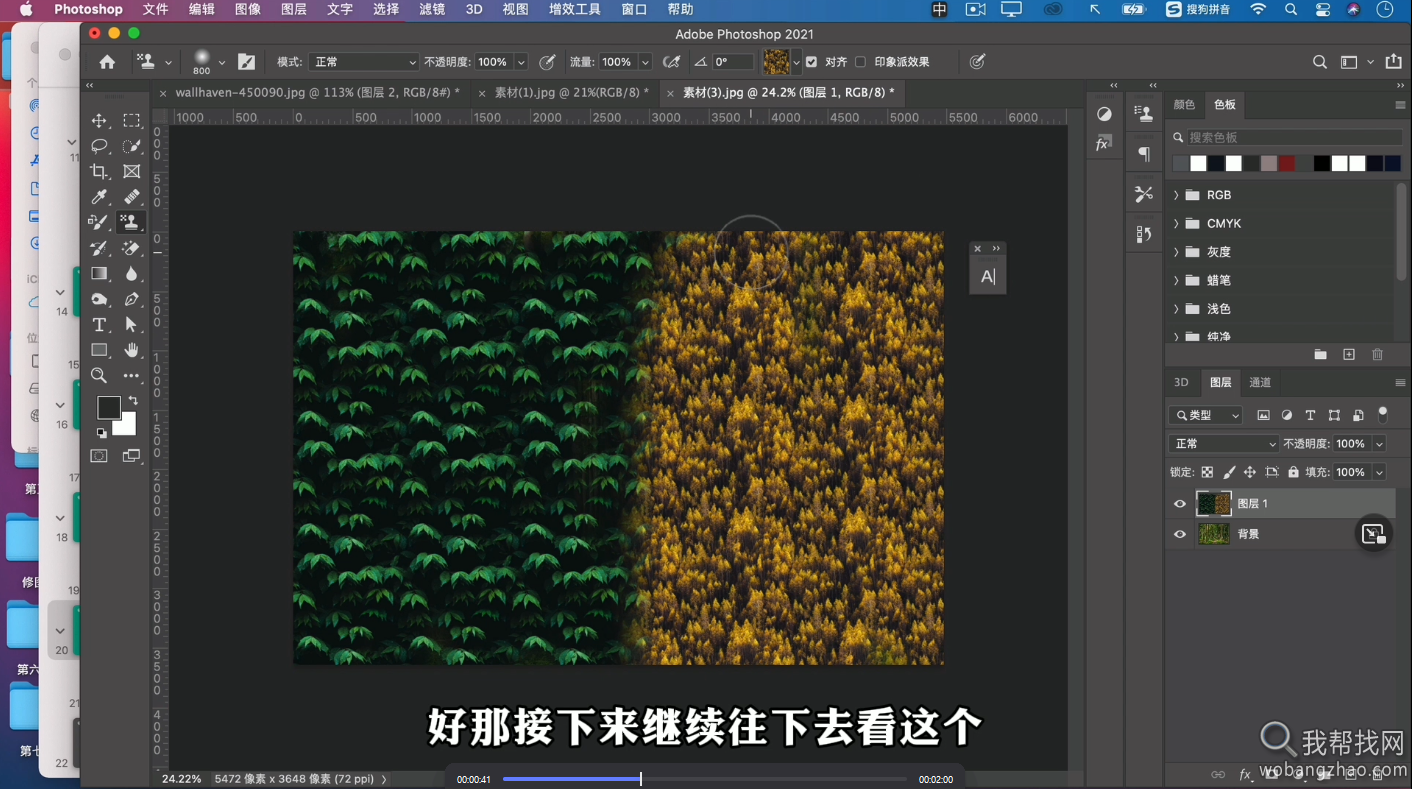The width and height of the screenshot is (1413, 789).
Task: Open the 图层 menu in menu bar
Action: click(294, 9)
